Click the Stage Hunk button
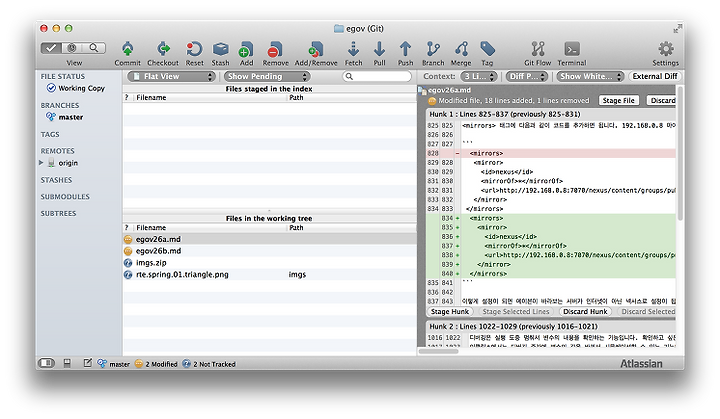Viewport: 720px width, 419px height. pos(450,311)
